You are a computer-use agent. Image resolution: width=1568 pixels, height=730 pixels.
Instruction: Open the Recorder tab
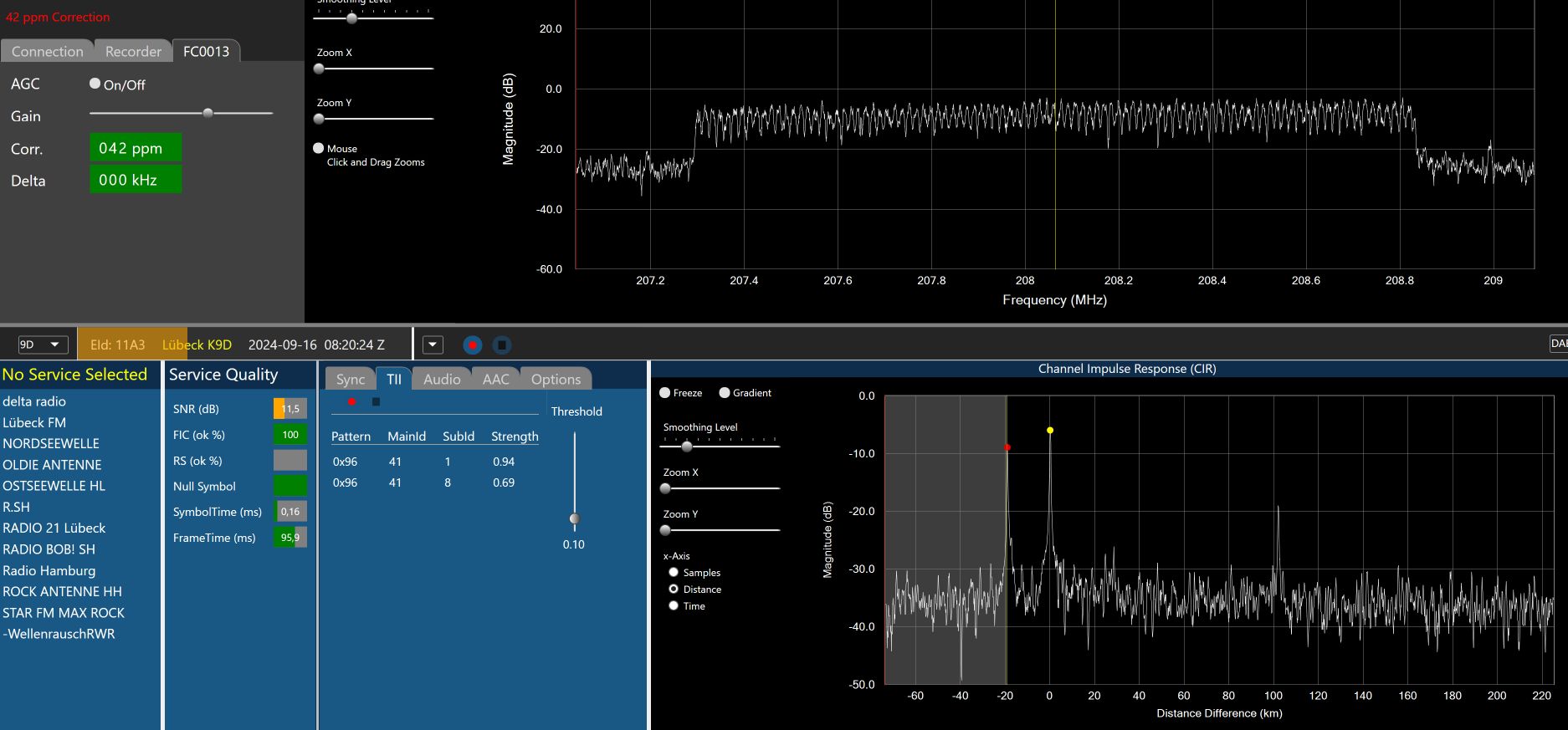(133, 52)
